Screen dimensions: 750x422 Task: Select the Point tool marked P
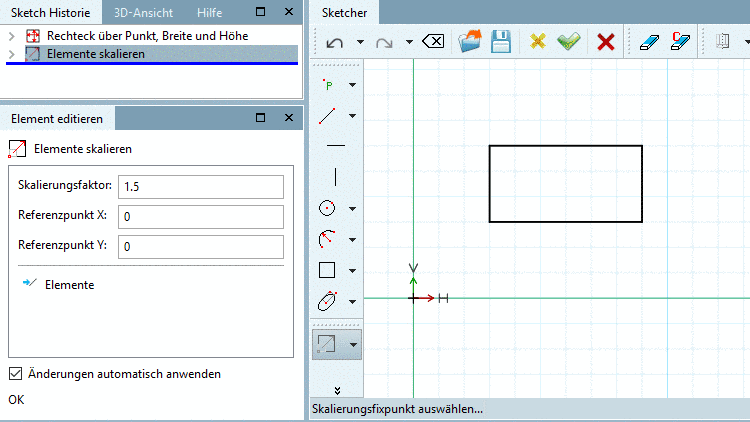pyautogui.click(x=328, y=85)
